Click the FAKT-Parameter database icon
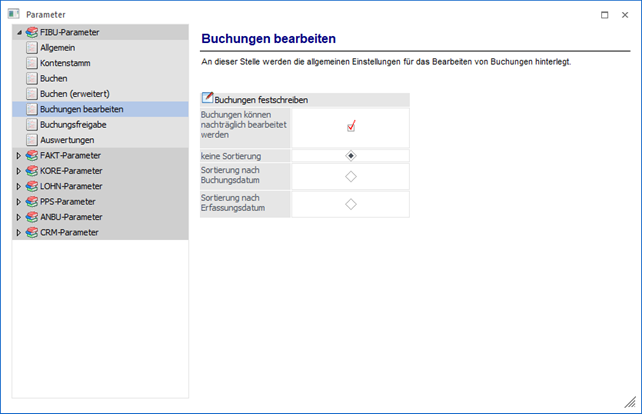This screenshot has height=414, width=642. point(32,156)
